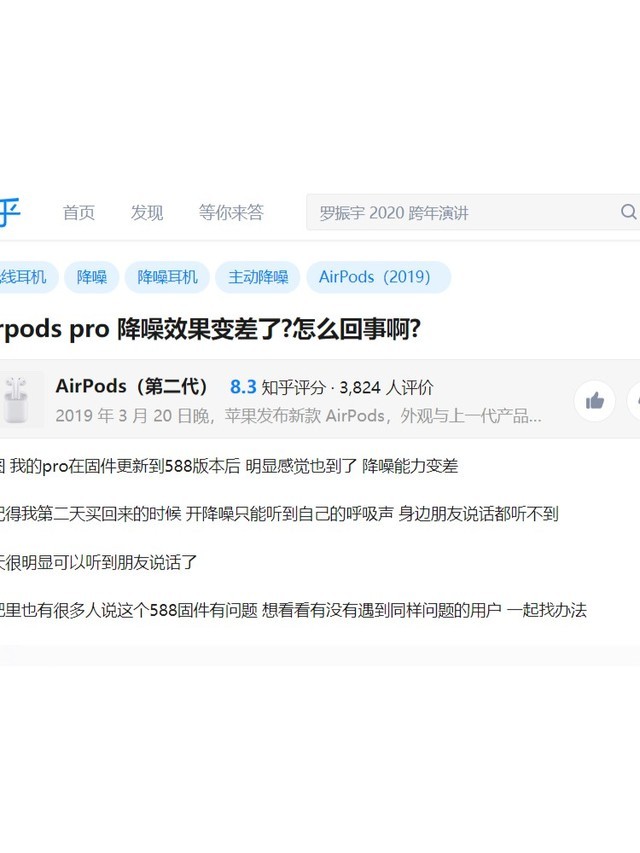Click paragraph mentioning 固件更新到588版本
This screenshot has width=640, height=853.
229,466
